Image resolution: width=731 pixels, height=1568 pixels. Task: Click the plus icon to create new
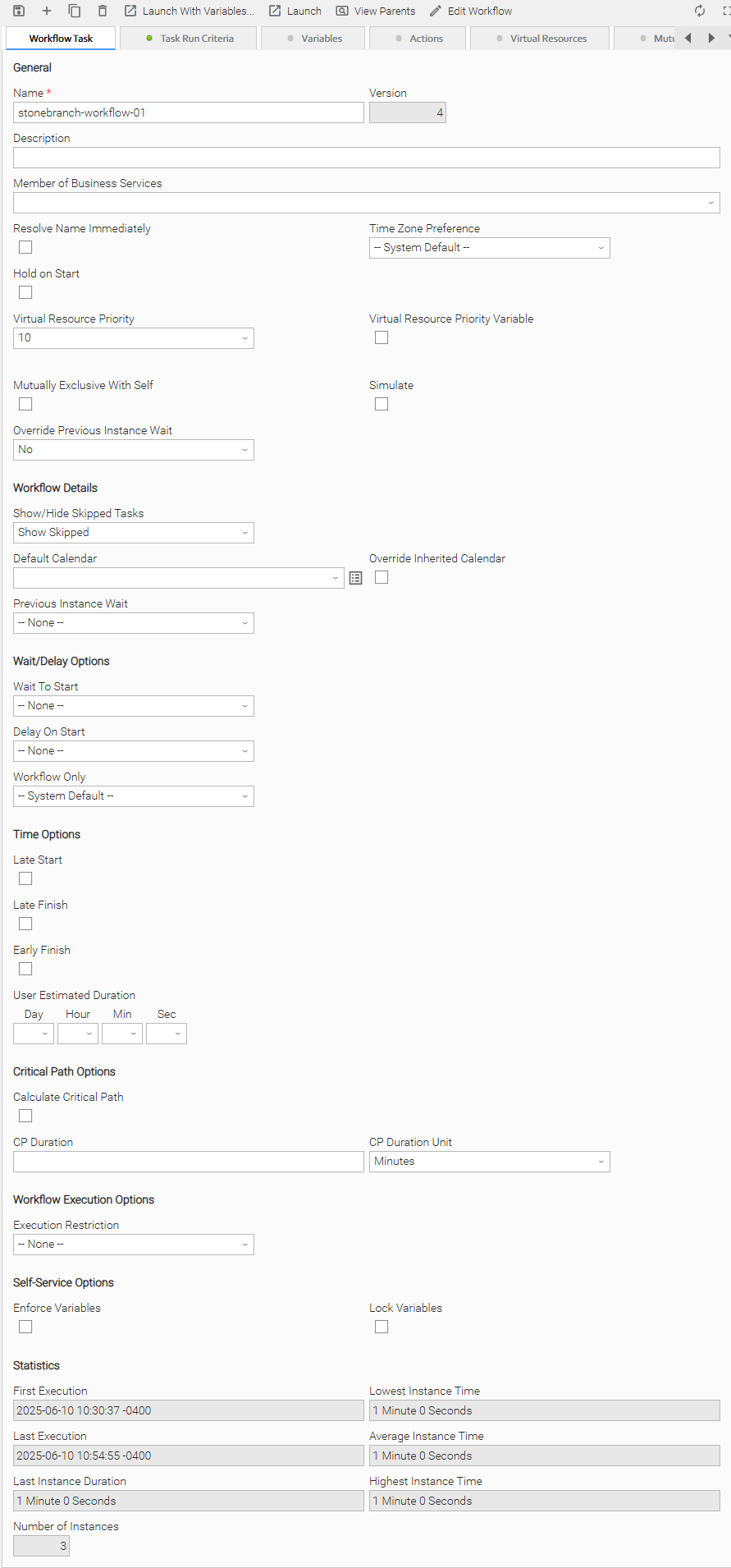click(x=47, y=11)
